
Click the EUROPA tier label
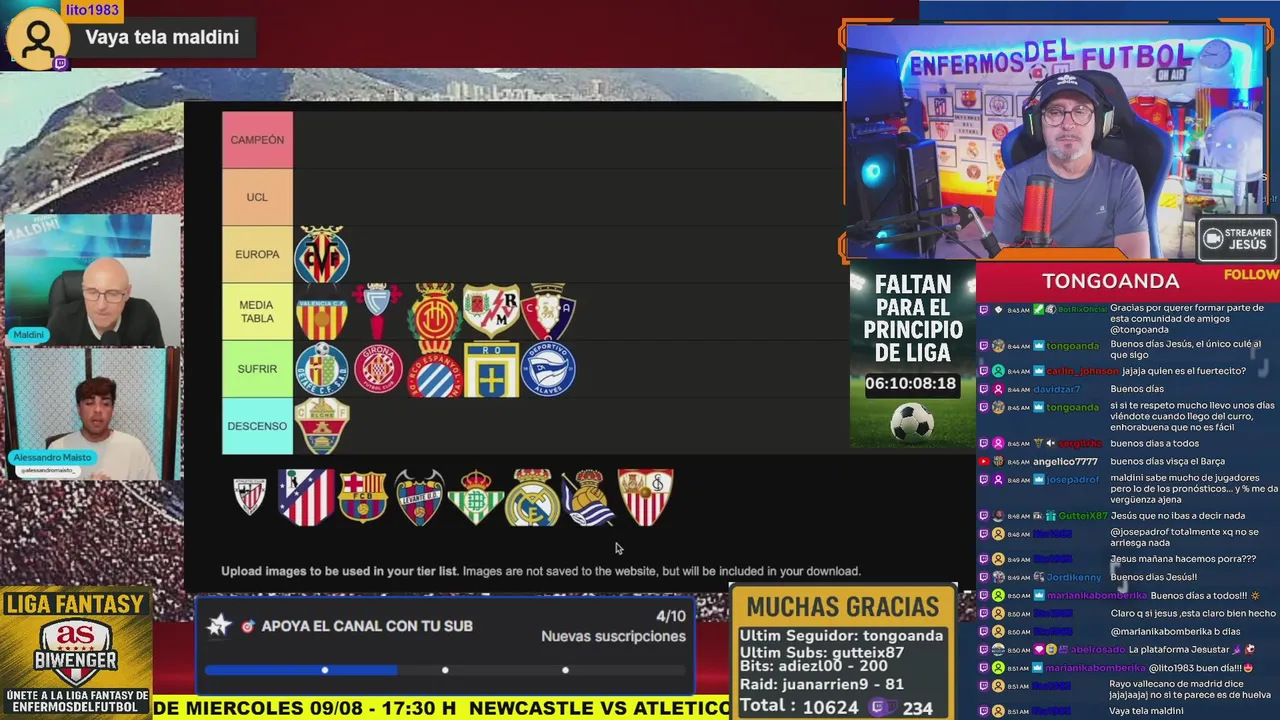coord(257,254)
